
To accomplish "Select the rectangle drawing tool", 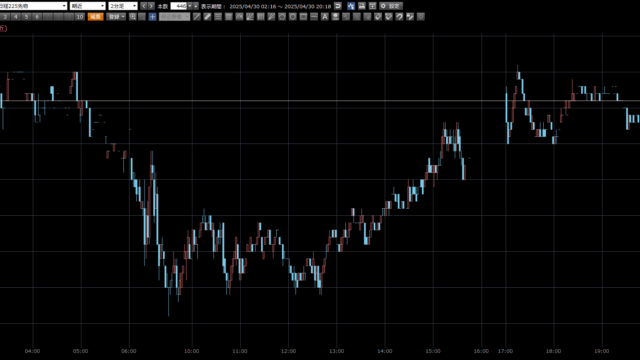I will point(303,17).
